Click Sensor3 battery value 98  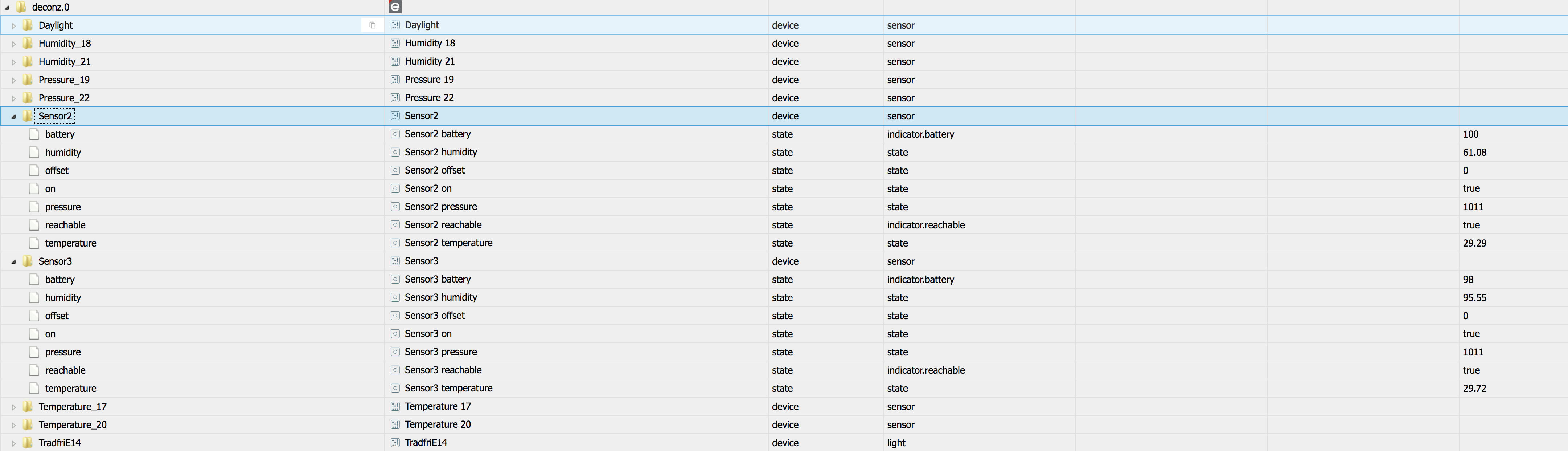(x=1468, y=279)
